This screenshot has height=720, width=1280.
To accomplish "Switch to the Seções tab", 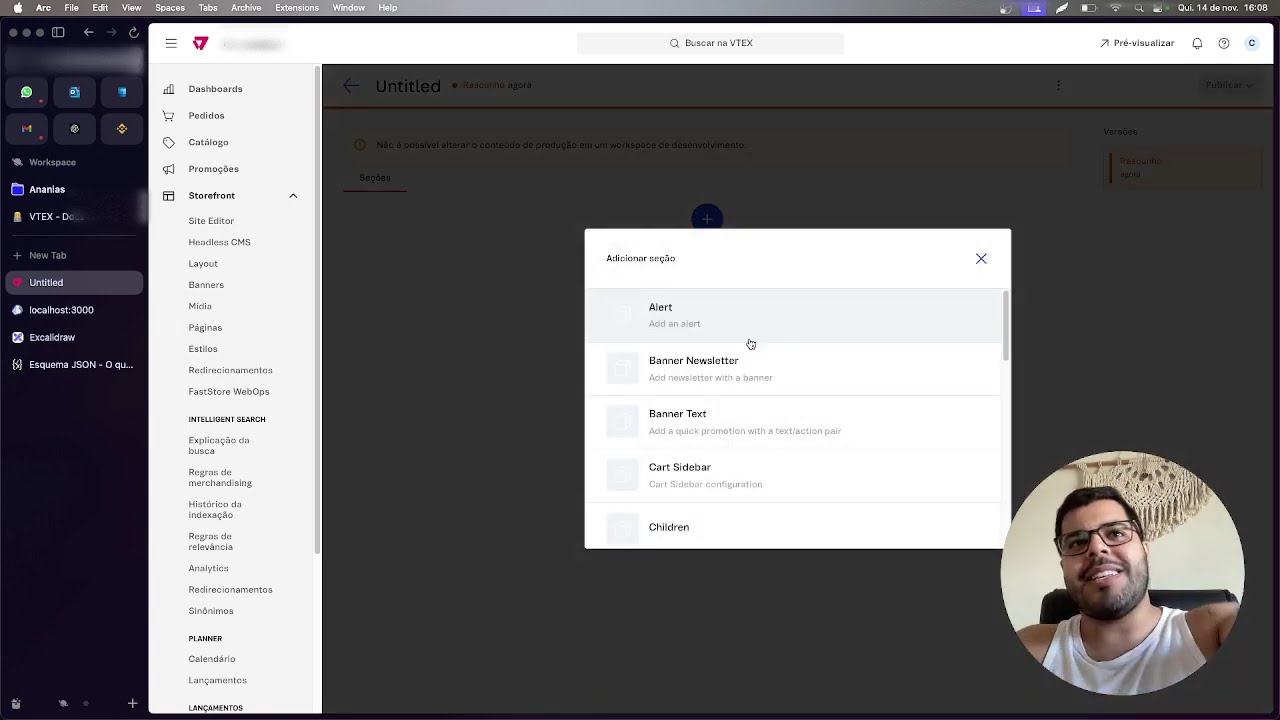I will coord(375,178).
